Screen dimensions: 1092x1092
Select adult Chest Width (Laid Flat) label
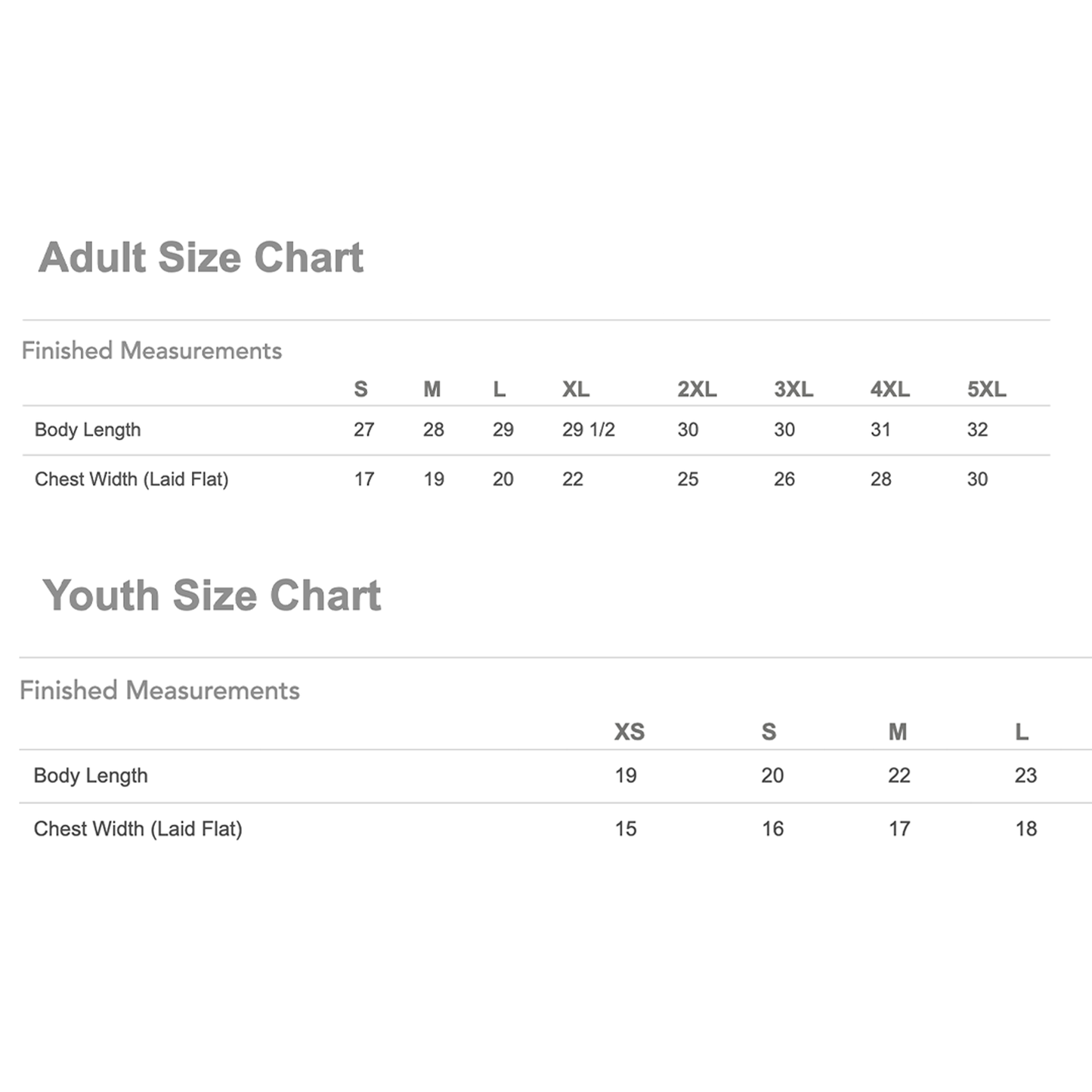coord(131,479)
